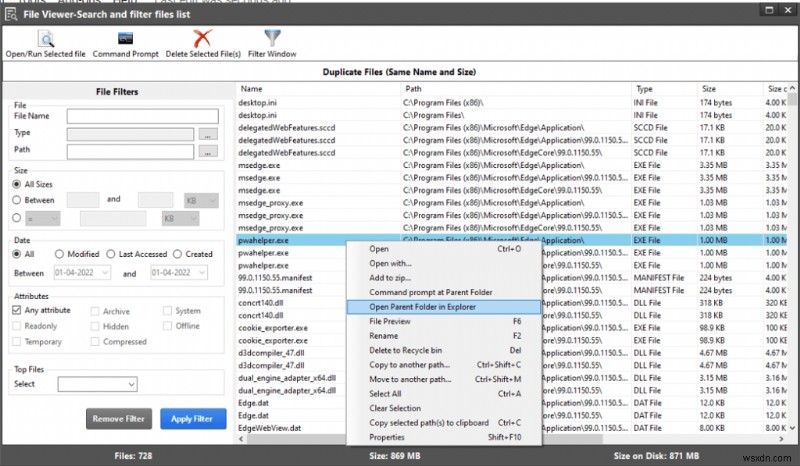Choose Copy to another path...

(444, 364)
